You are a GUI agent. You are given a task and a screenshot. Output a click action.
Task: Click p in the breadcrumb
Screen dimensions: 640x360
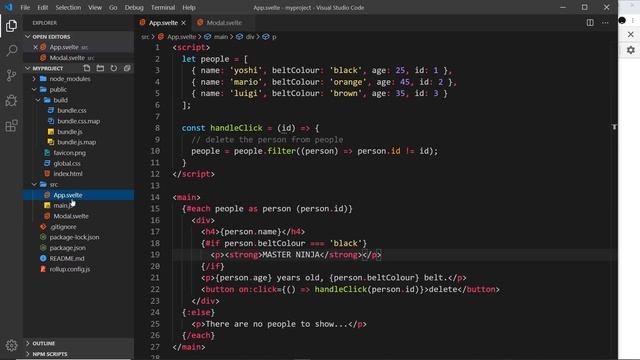pos(274,37)
